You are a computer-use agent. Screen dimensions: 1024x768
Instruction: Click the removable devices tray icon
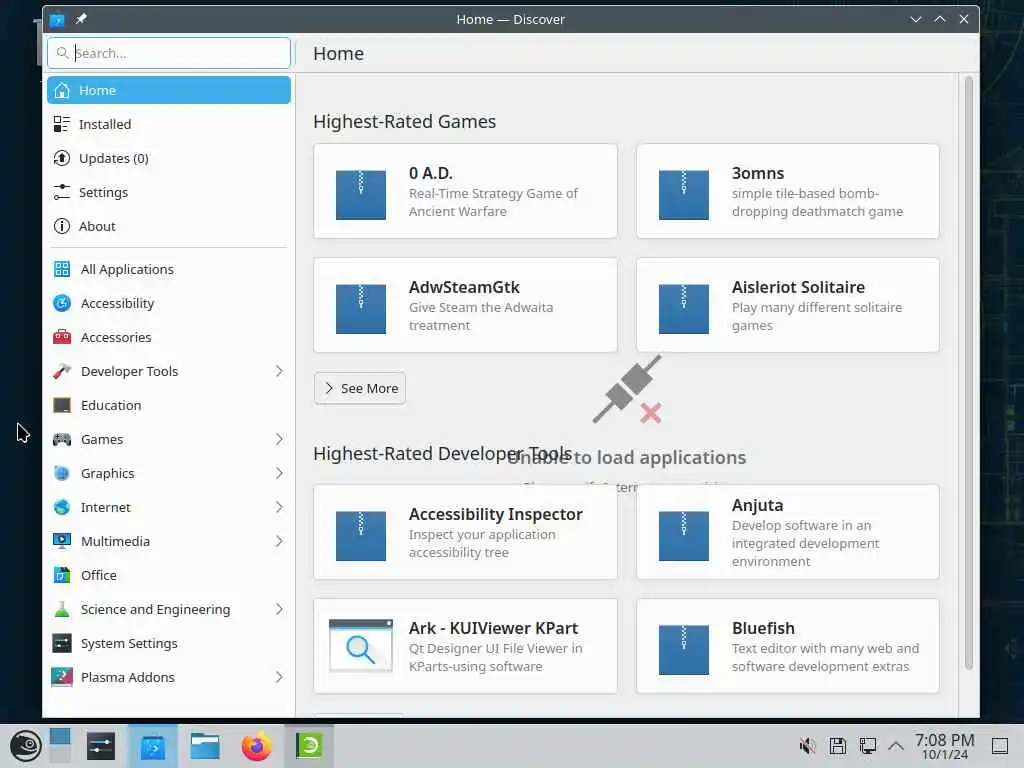(x=838, y=746)
